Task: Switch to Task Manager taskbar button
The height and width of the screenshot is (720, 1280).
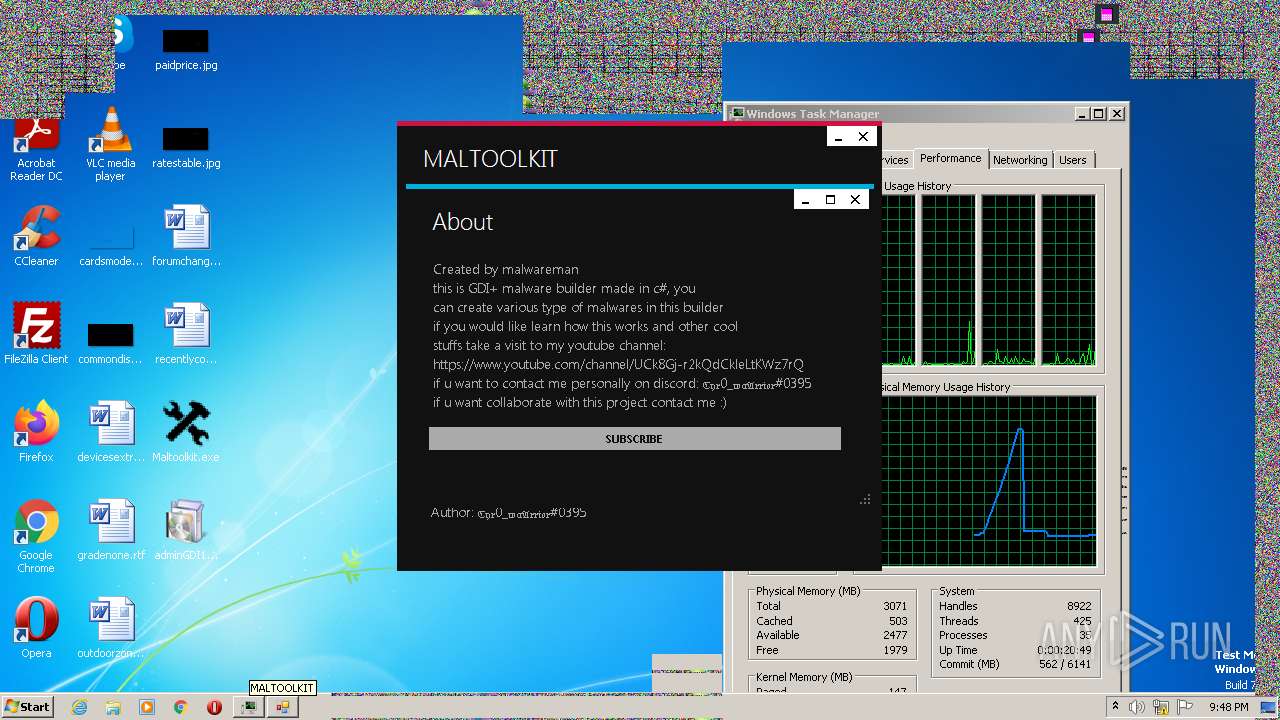Action: pos(248,707)
